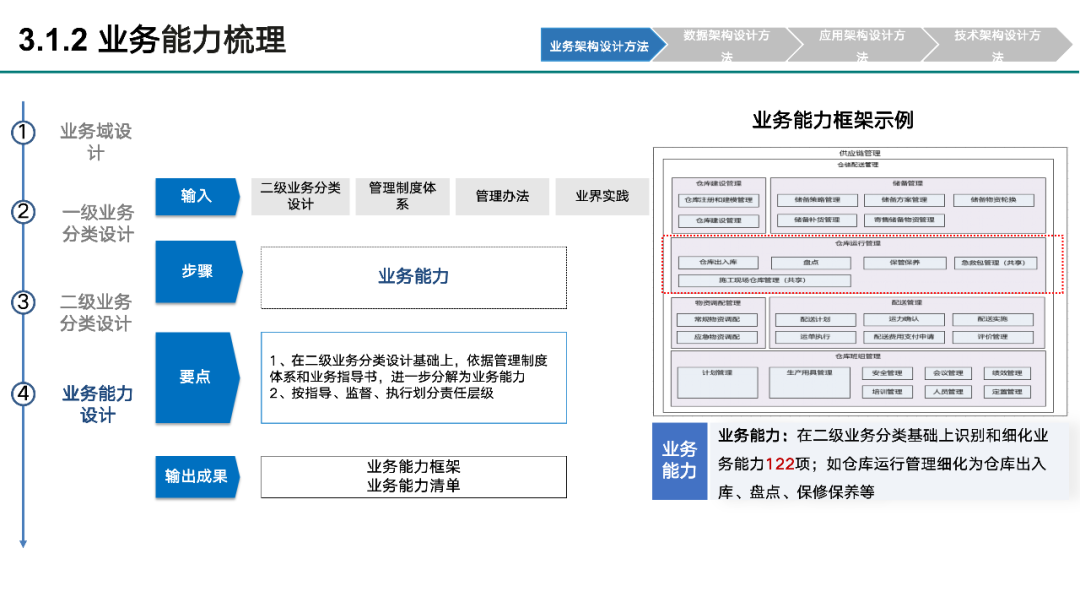
Task: Click the 生产用具管理 box
Action: 809,382
